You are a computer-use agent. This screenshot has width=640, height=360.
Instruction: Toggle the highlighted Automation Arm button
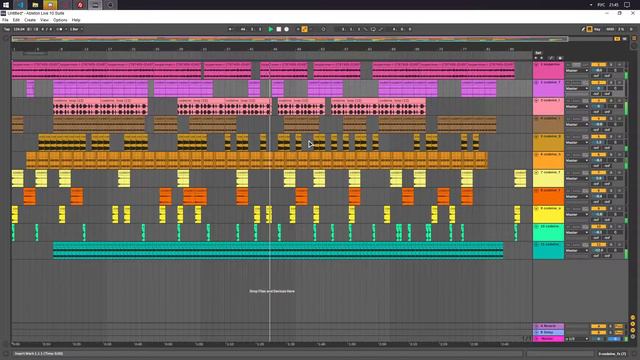point(304,29)
